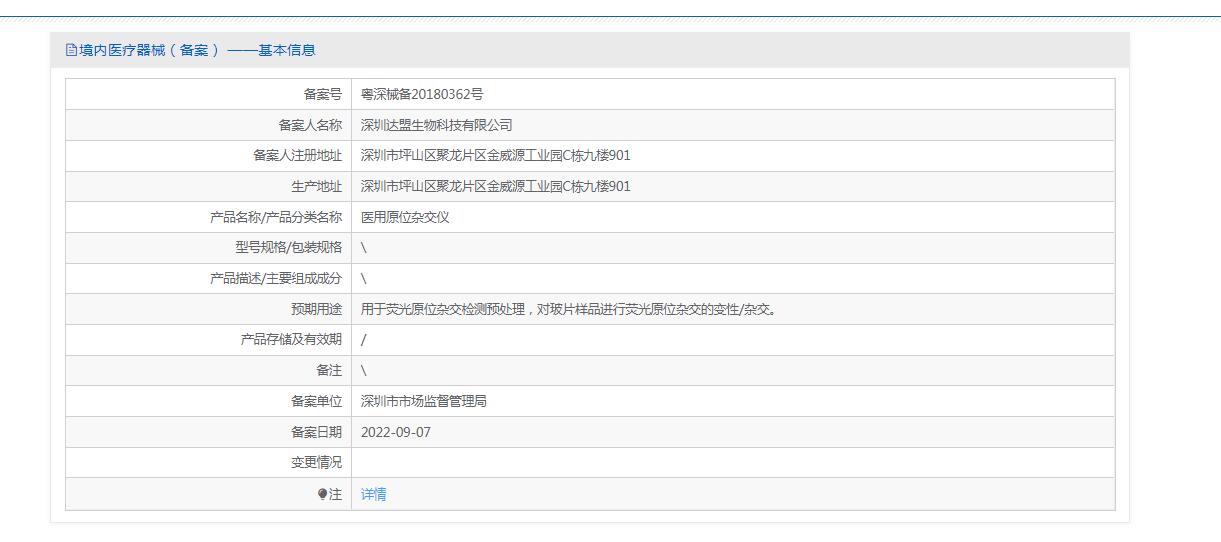Select product name 医用原位杂交仪
This screenshot has width=1221, height=542.
tap(405, 217)
